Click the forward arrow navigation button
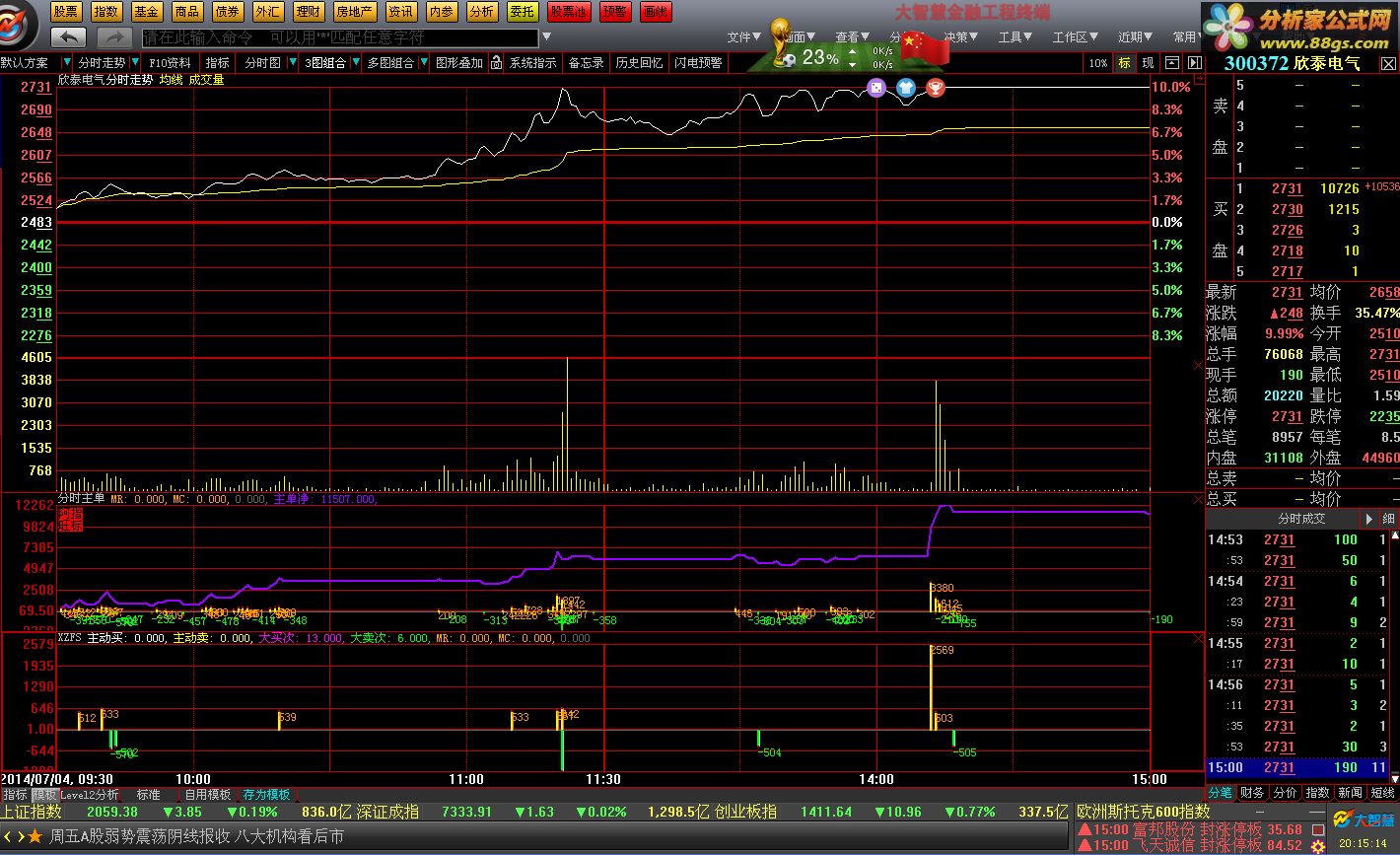Image resolution: width=1400 pixels, height=855 pixels. point(114,37)
